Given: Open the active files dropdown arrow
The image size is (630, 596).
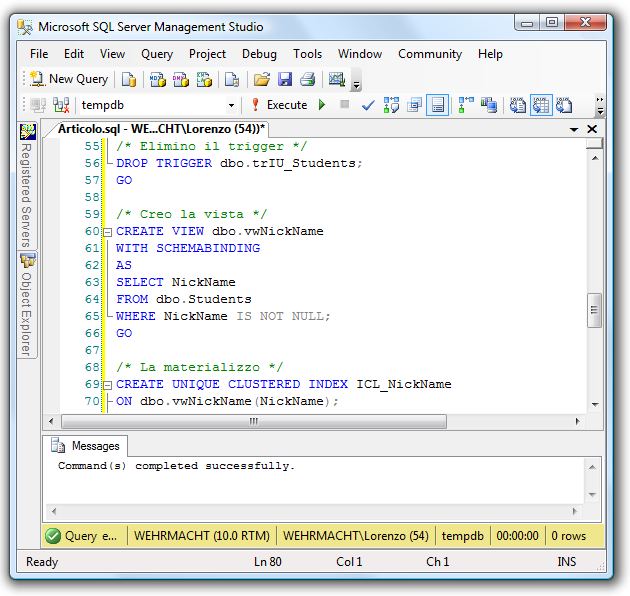Looking at the screenshot, I should [x=574, y=129].
